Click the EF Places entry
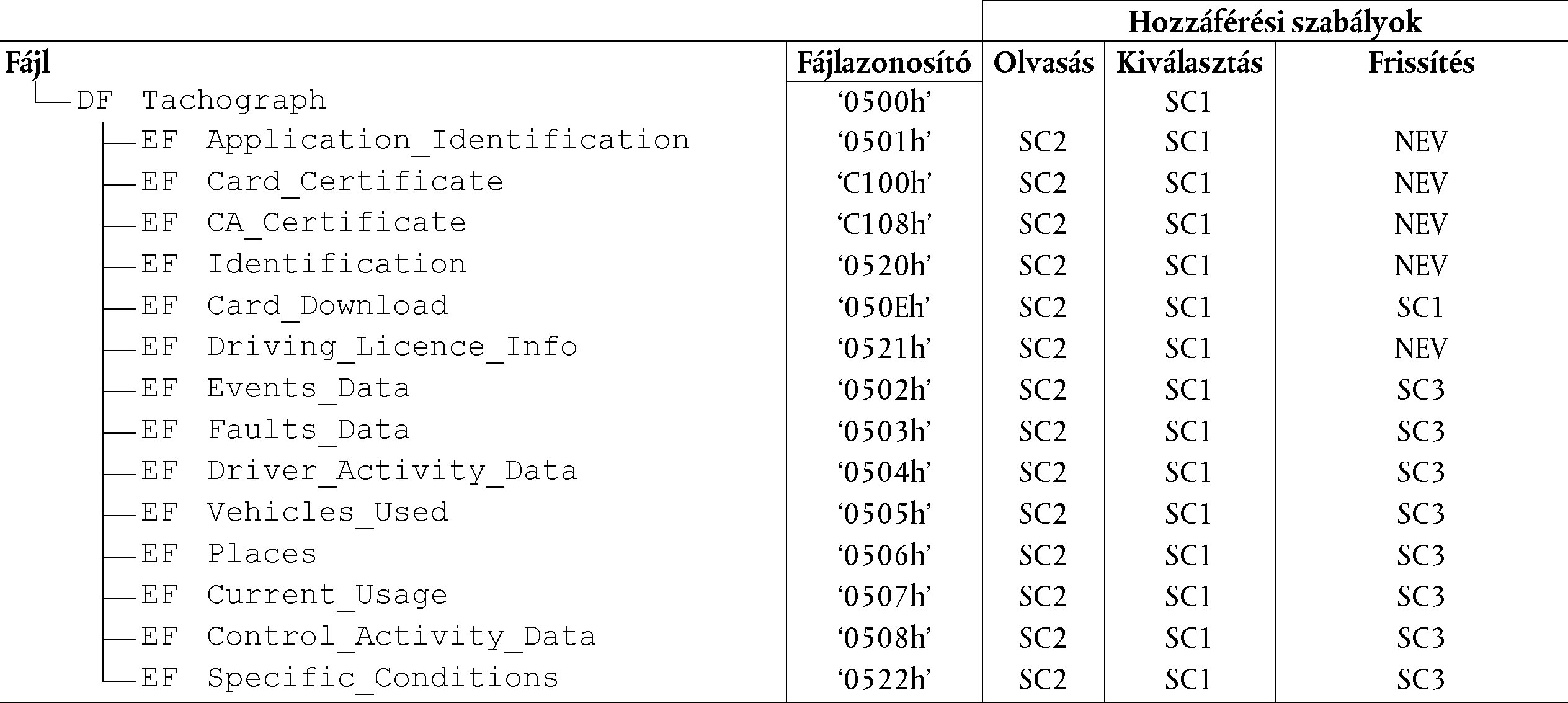The width and height of the screenshot is (1568, 703). (229, 554)
